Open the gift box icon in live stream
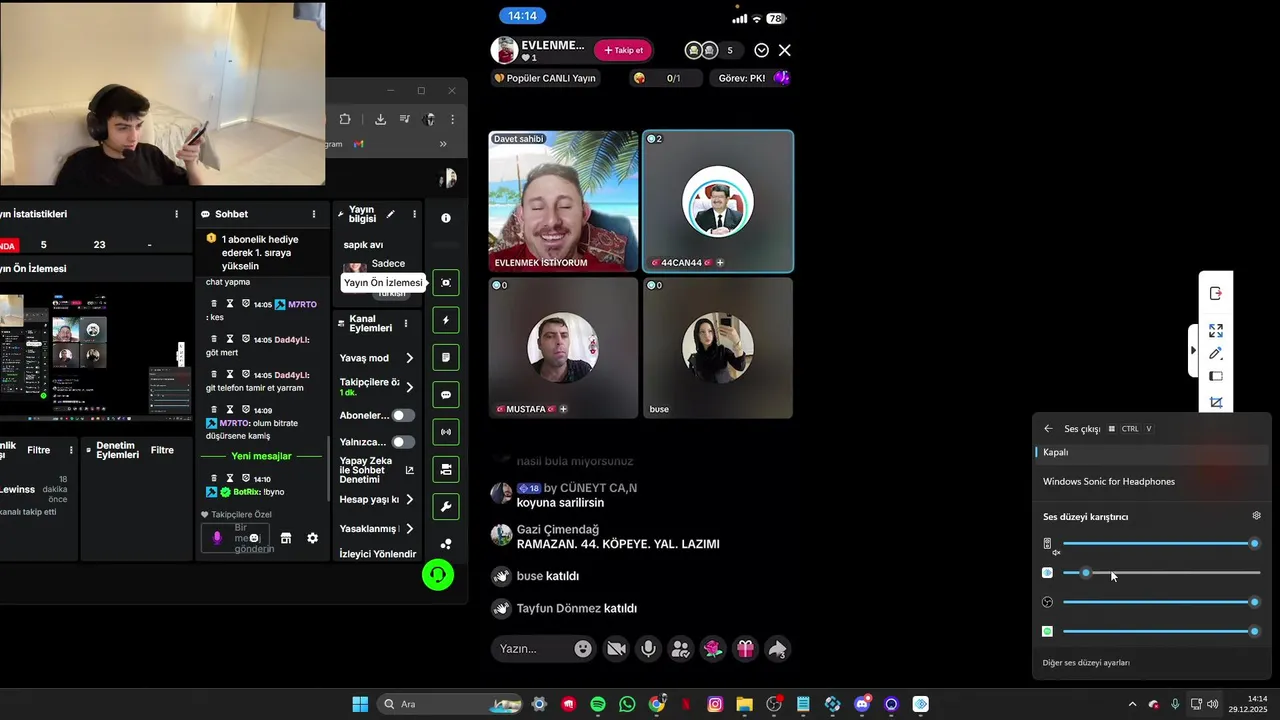 745,649
